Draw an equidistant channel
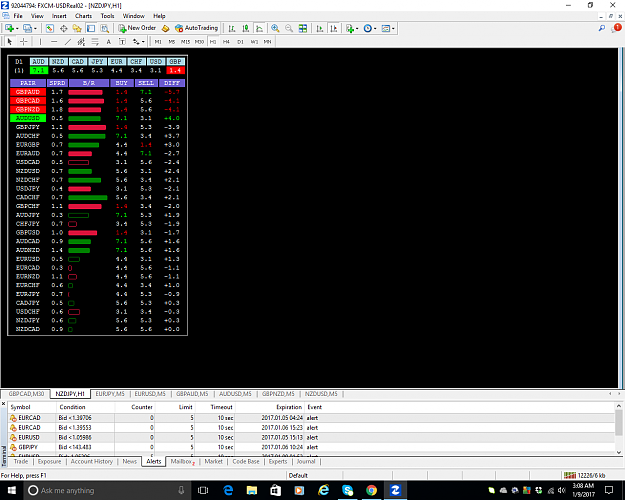 click(x=81, y=41)
